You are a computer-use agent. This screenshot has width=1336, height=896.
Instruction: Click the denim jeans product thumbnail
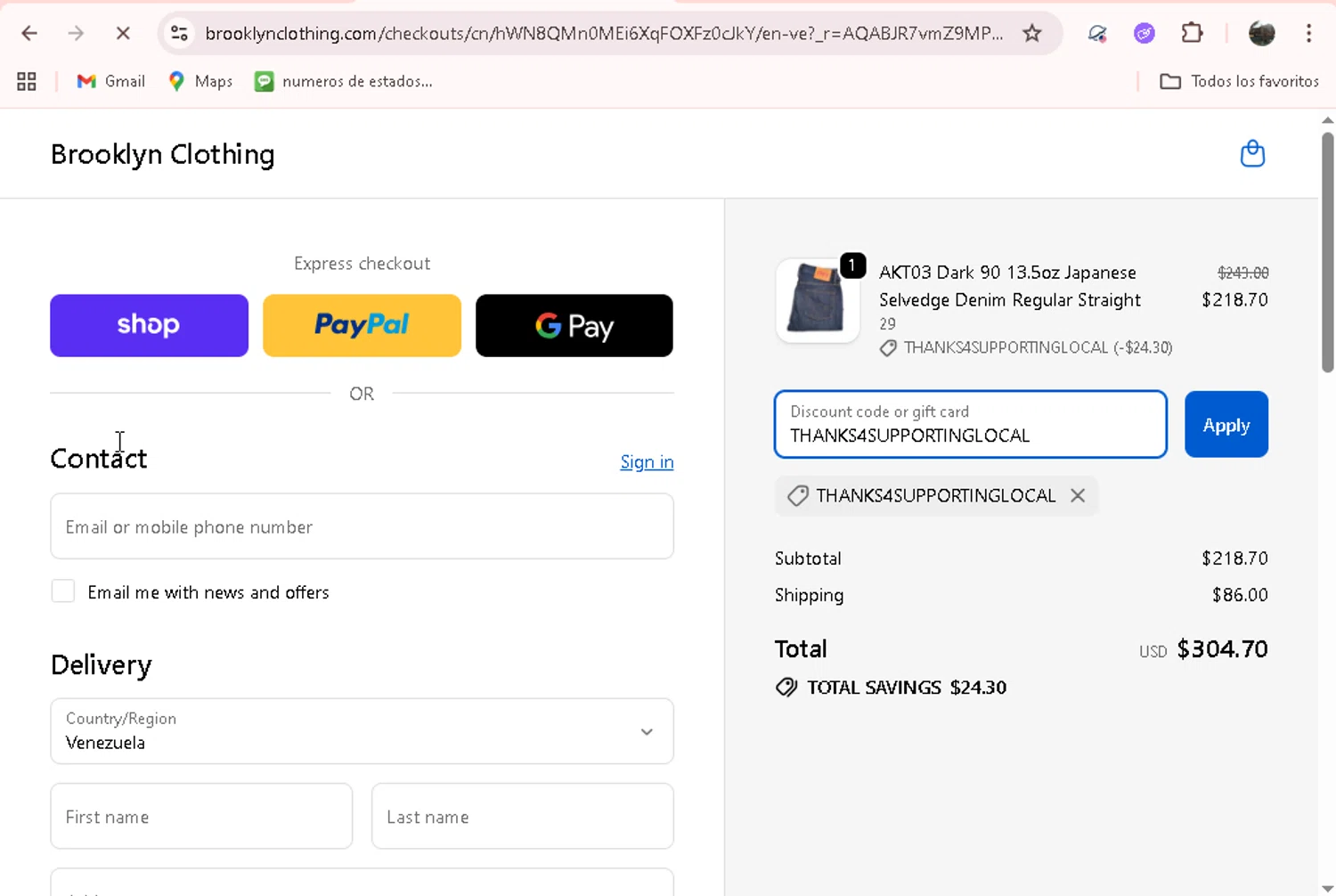coord(818,301)
